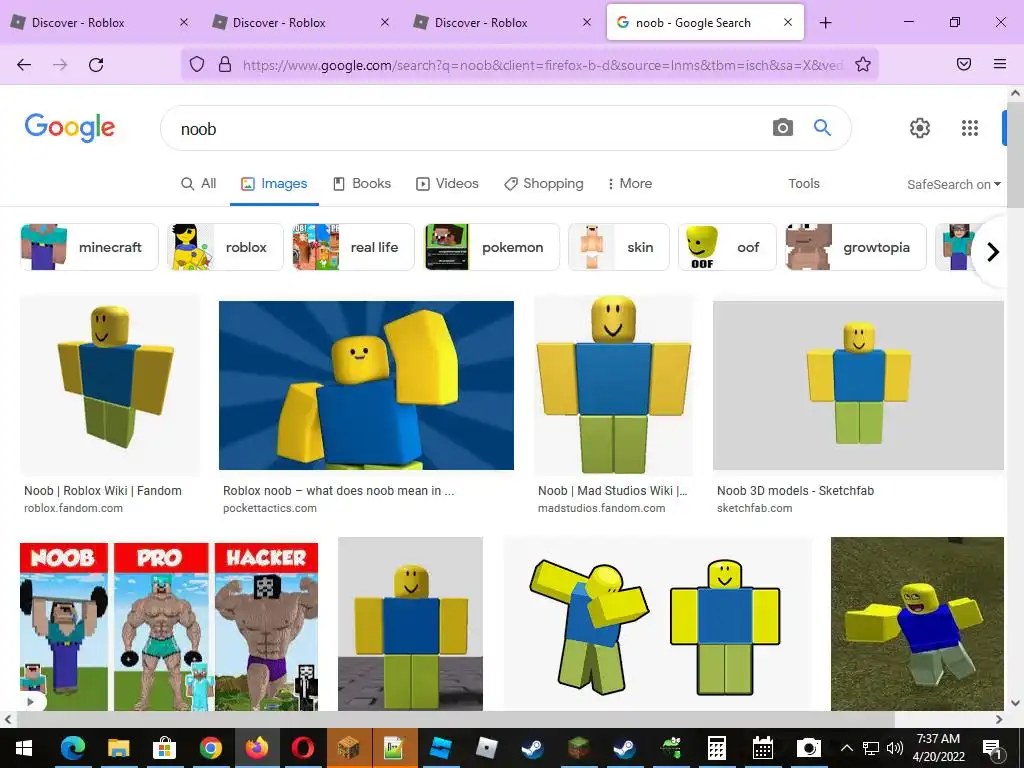Open the Google apps grid

coord(970,128)
